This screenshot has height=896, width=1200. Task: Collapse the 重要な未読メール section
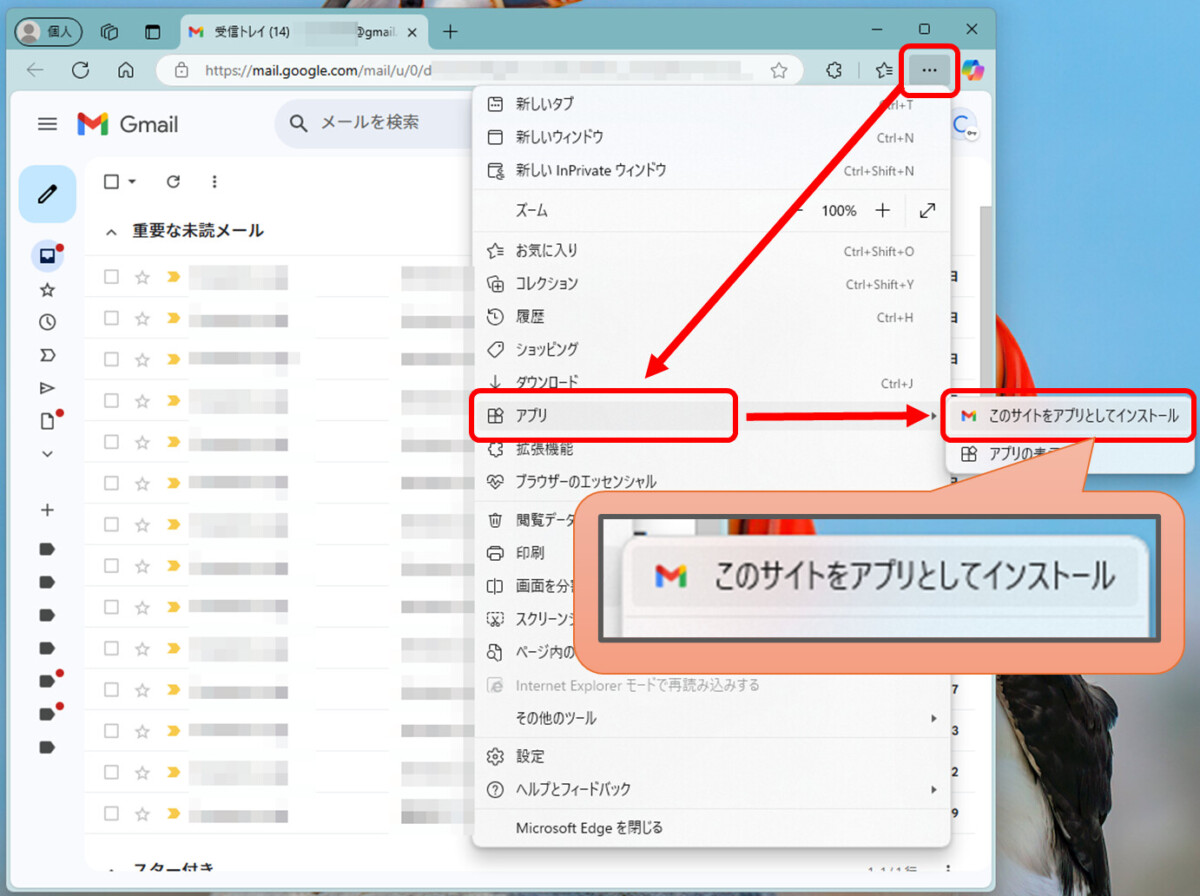tap(111, 231)
